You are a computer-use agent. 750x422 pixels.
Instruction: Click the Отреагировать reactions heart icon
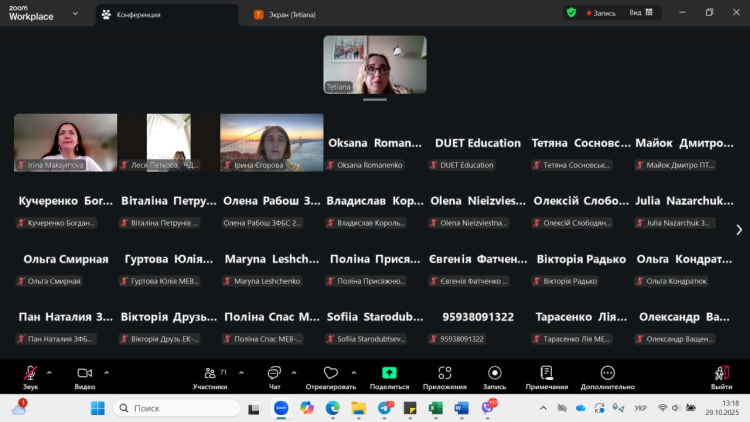point(331,373)
